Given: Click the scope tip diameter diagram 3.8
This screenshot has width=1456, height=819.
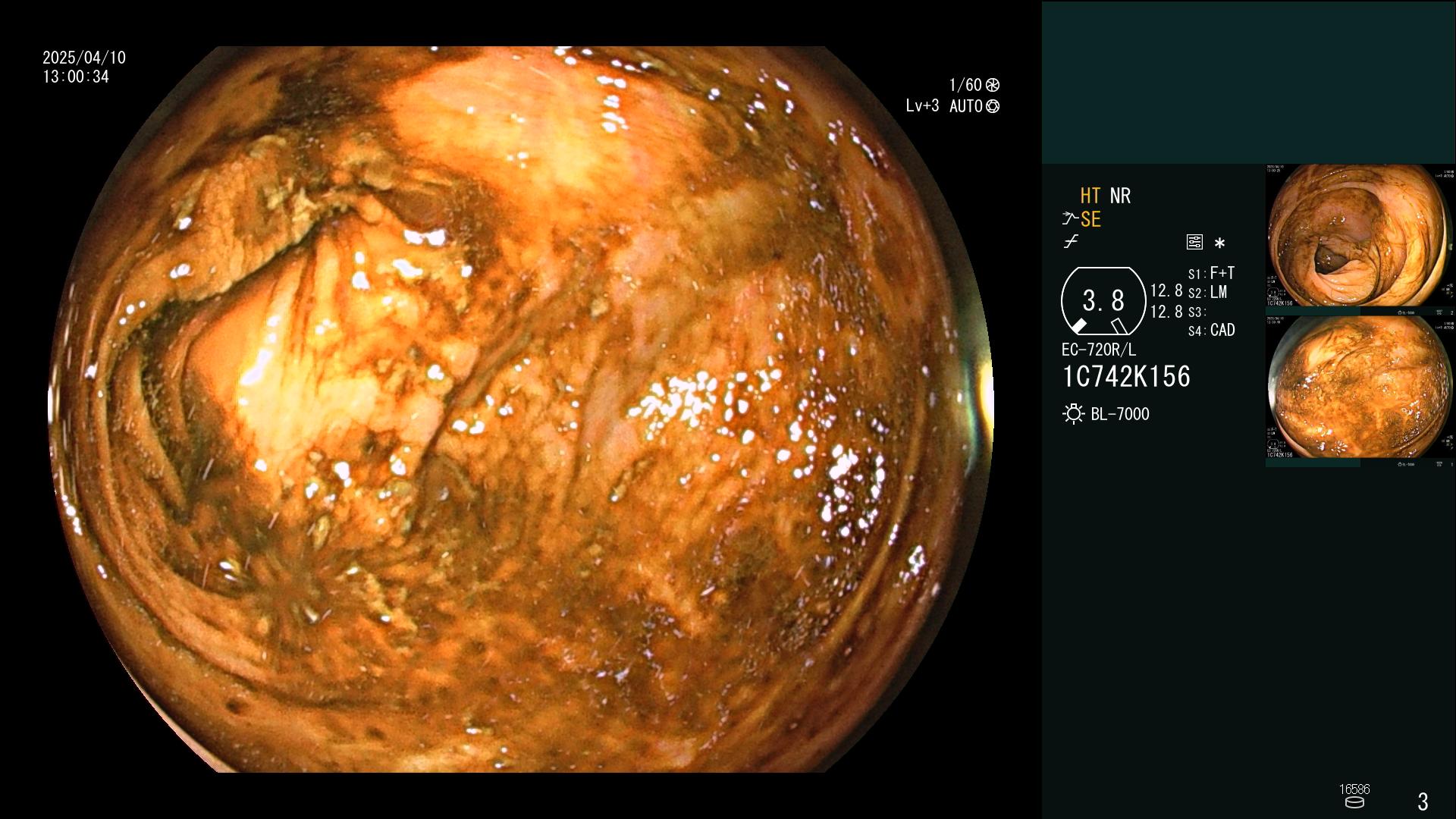Looking at the screenshot, I should [x=1103, y=301].
